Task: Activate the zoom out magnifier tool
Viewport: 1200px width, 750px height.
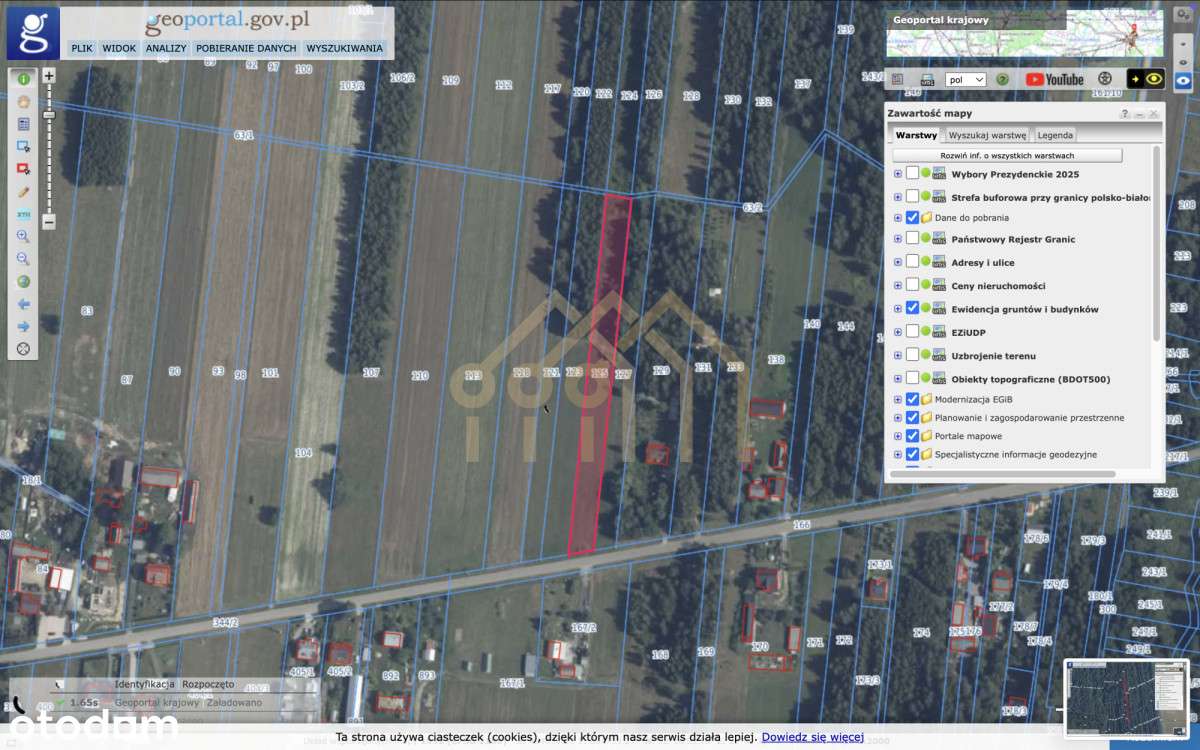Action: 23,259
